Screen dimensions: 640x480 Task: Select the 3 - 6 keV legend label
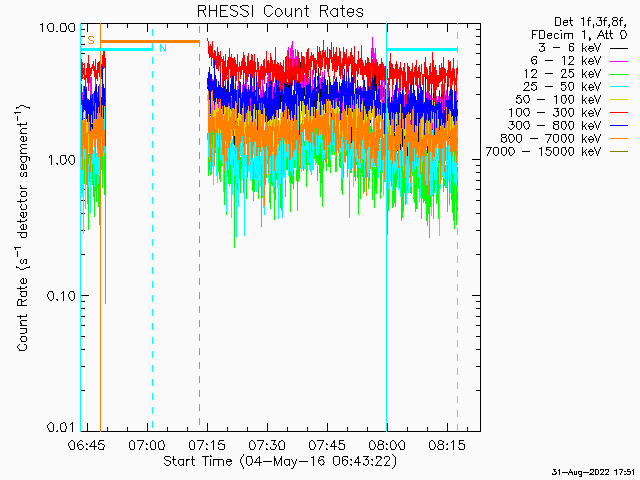point(569,48)
